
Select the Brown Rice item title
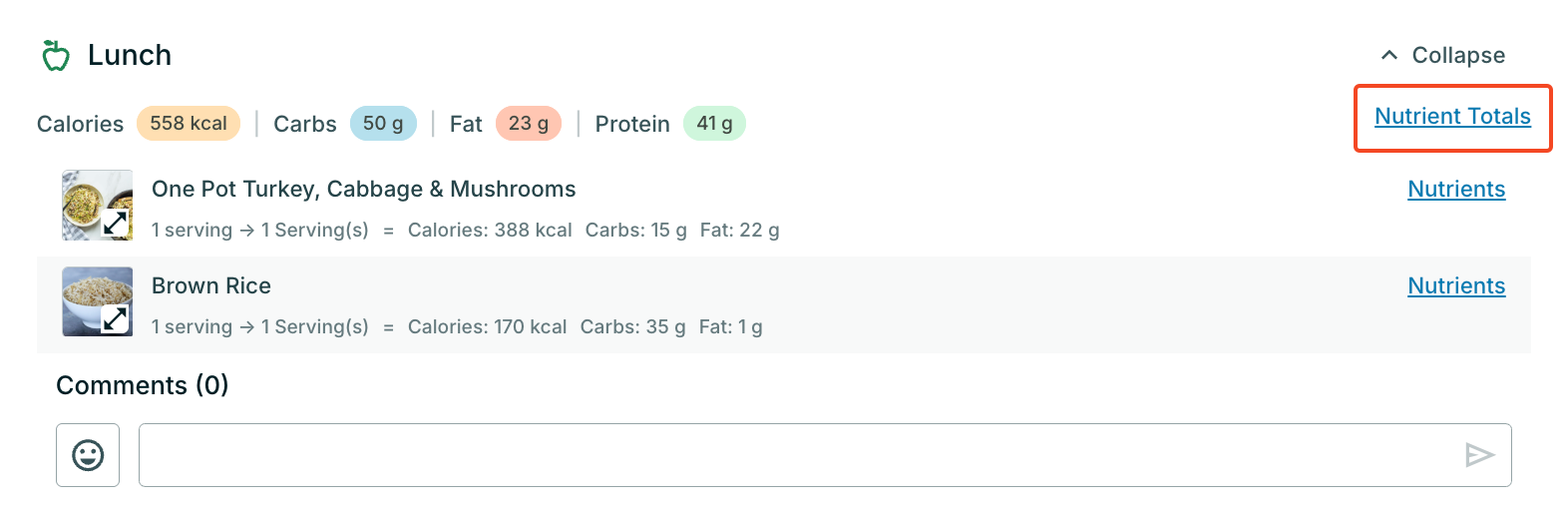click(x=211, y=286)
